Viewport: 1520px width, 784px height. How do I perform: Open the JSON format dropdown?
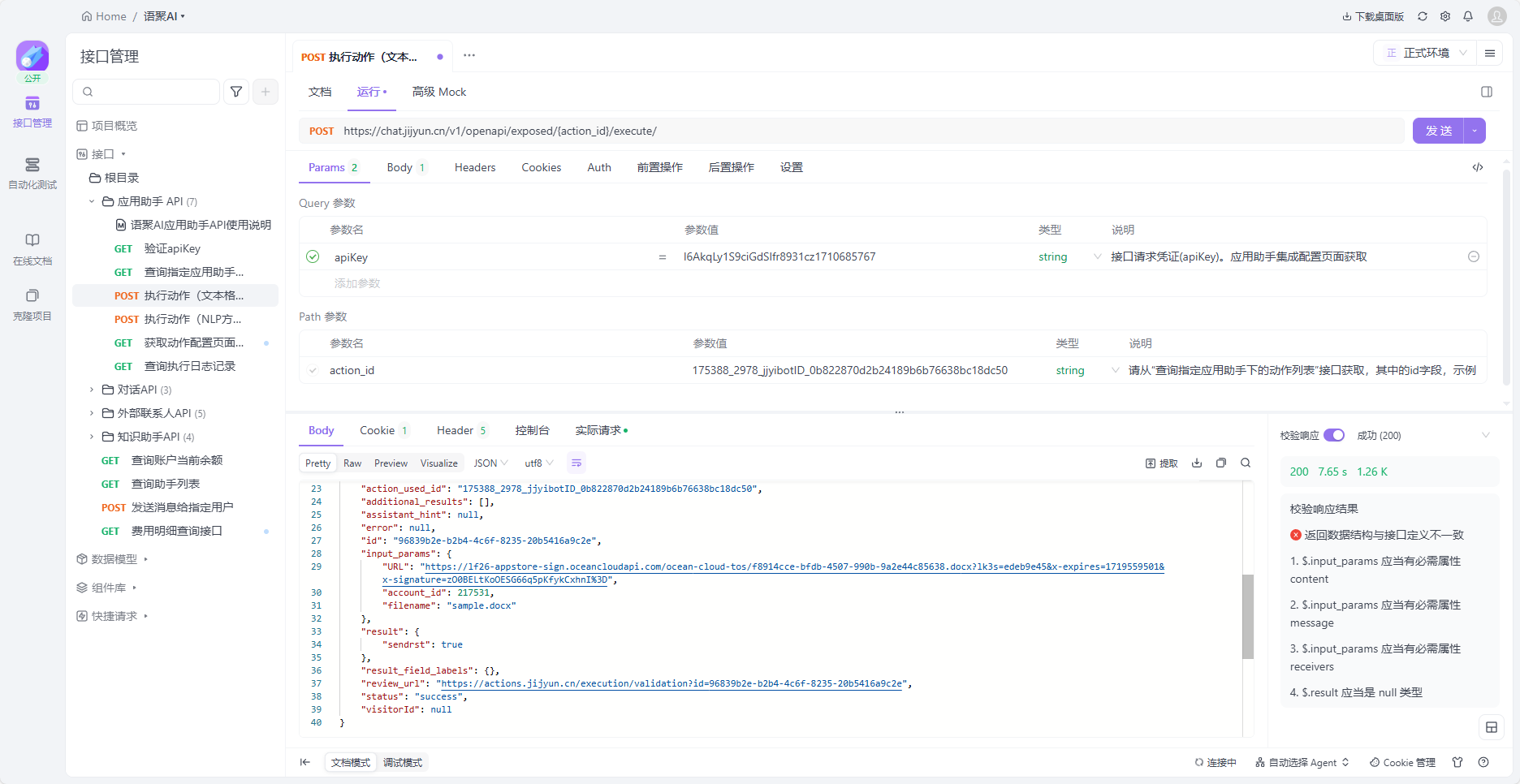(490, 463)
